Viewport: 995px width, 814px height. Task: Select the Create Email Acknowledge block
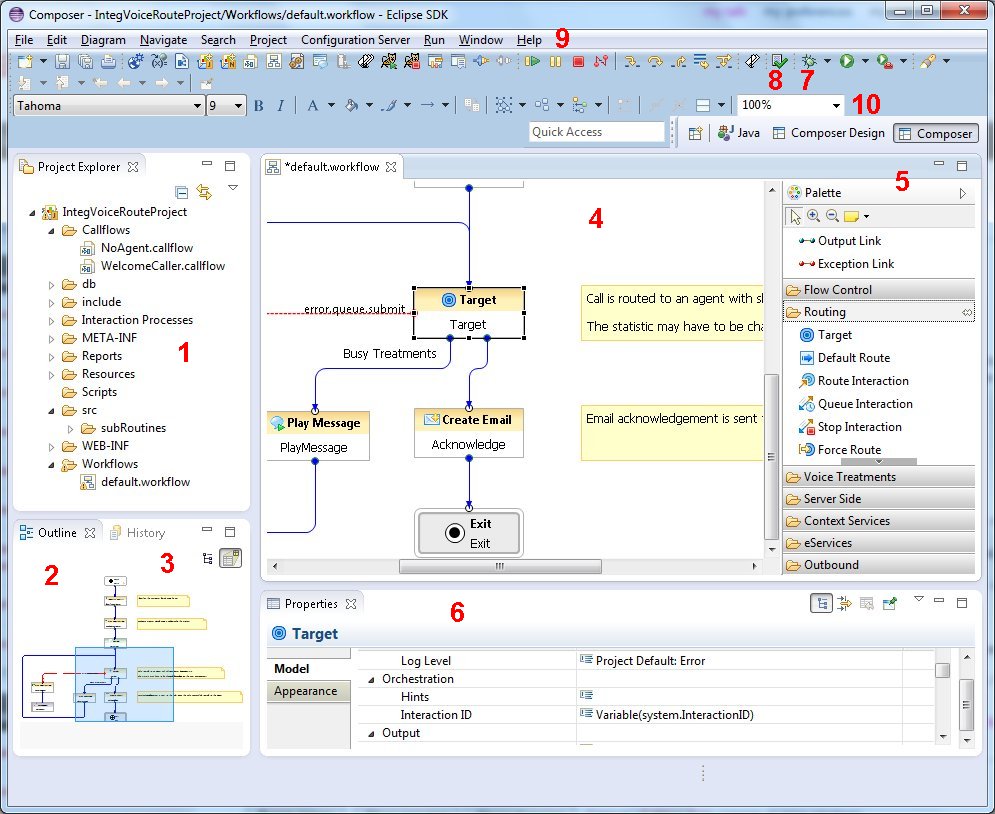(469, 433)
